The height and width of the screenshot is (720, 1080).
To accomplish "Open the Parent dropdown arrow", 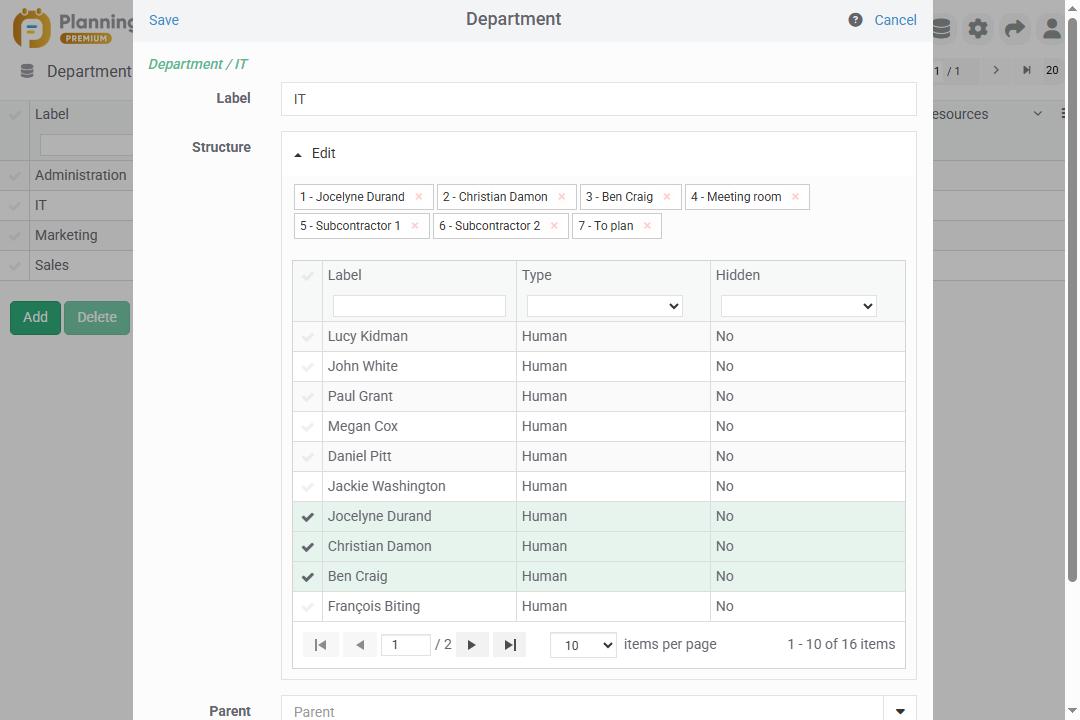I will 900,710.
